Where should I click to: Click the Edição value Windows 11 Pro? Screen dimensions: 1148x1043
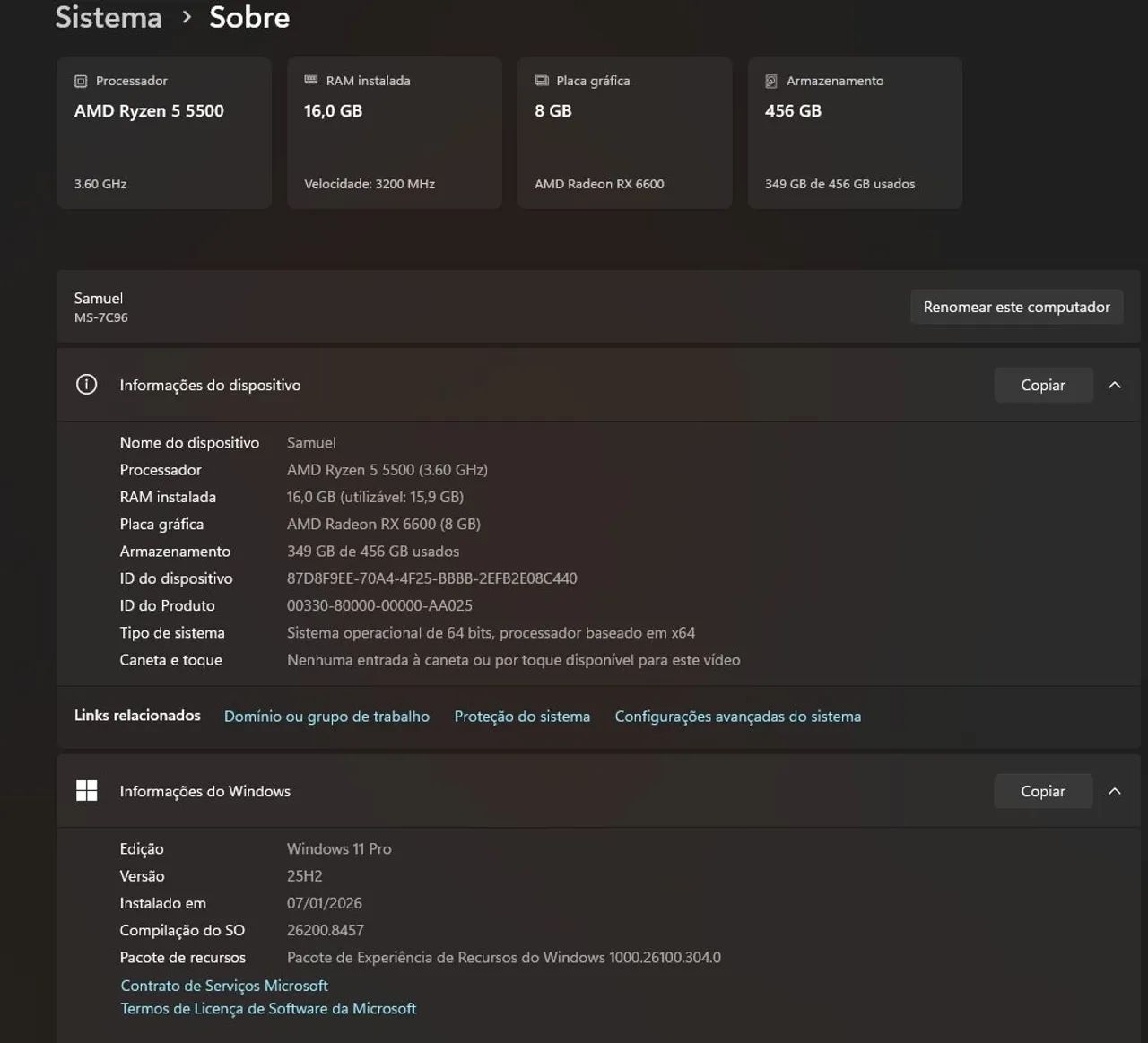click(x=339, y=848)
